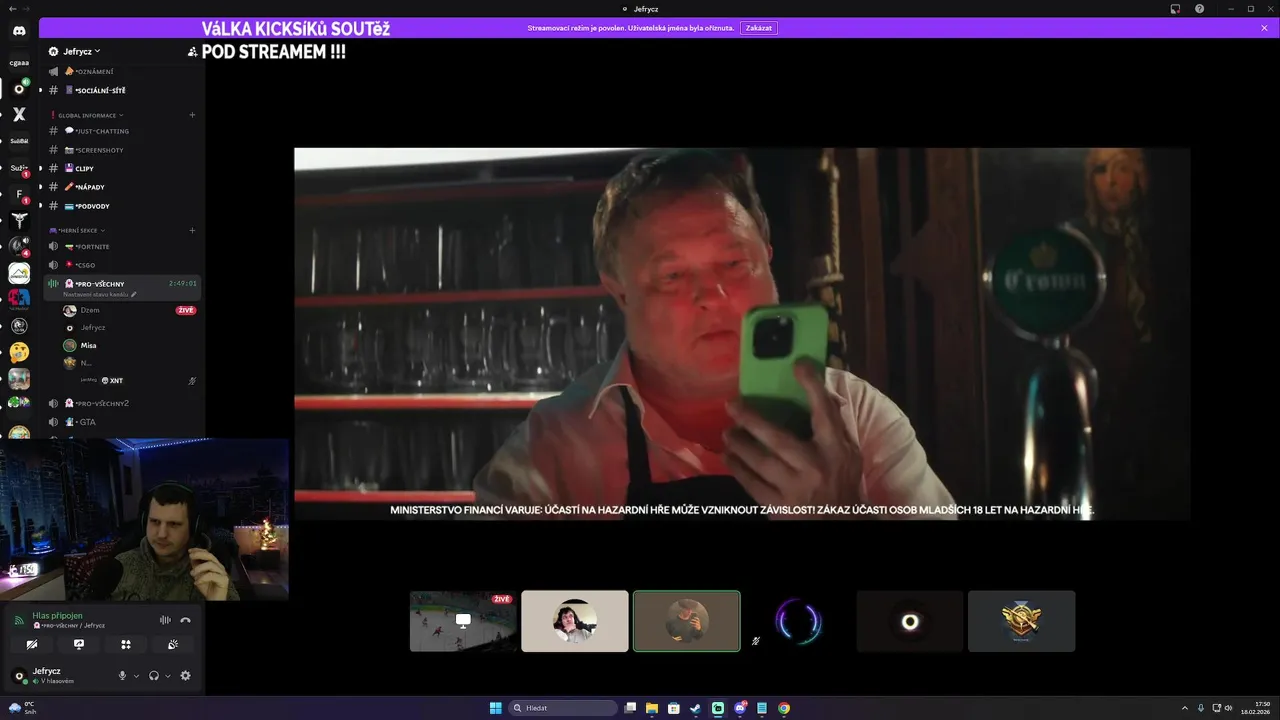Toggle noise suppression waveform icon
1280x720 pixels.
165,620
